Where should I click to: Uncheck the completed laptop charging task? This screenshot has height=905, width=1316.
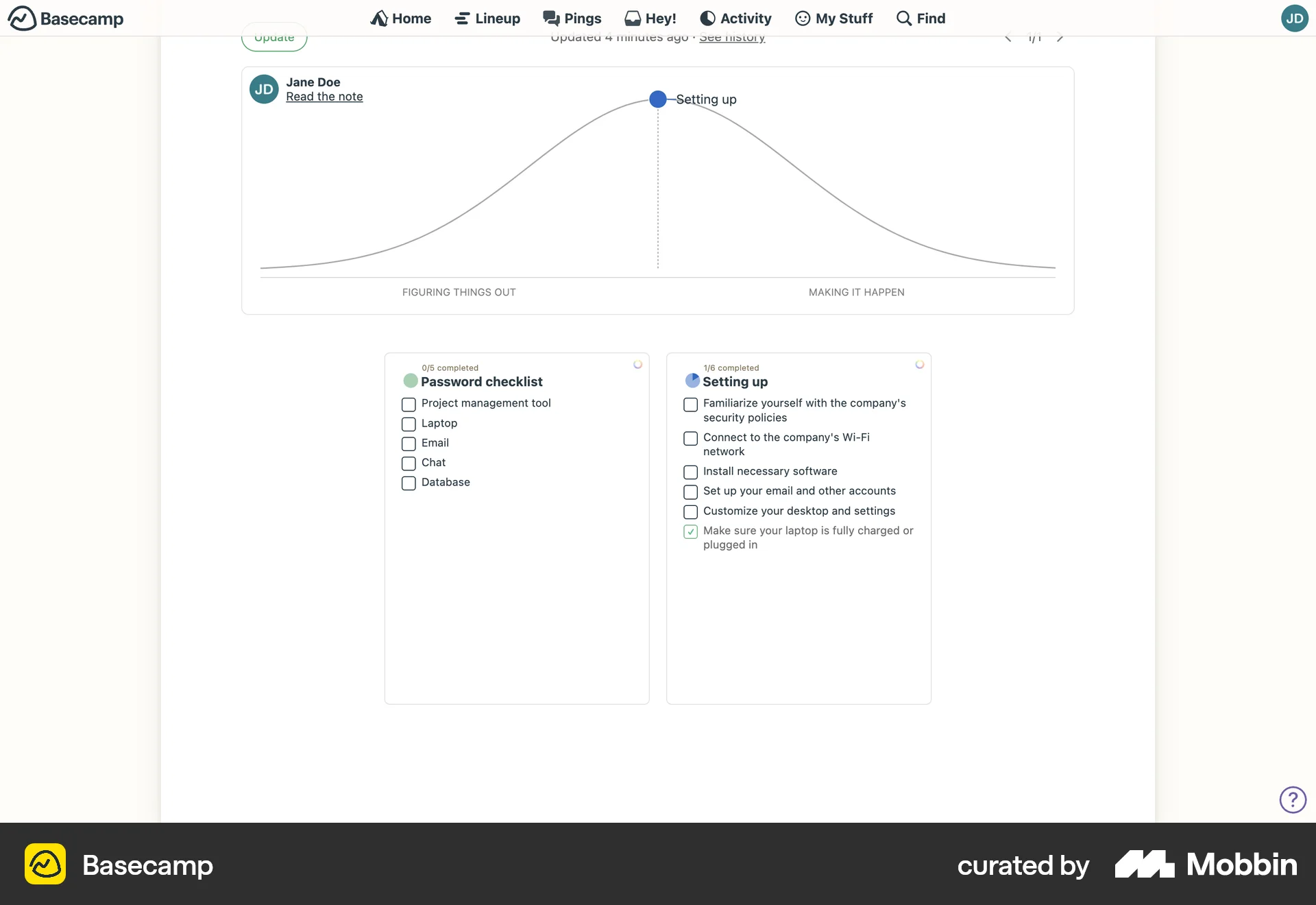[x=690, y=532]
